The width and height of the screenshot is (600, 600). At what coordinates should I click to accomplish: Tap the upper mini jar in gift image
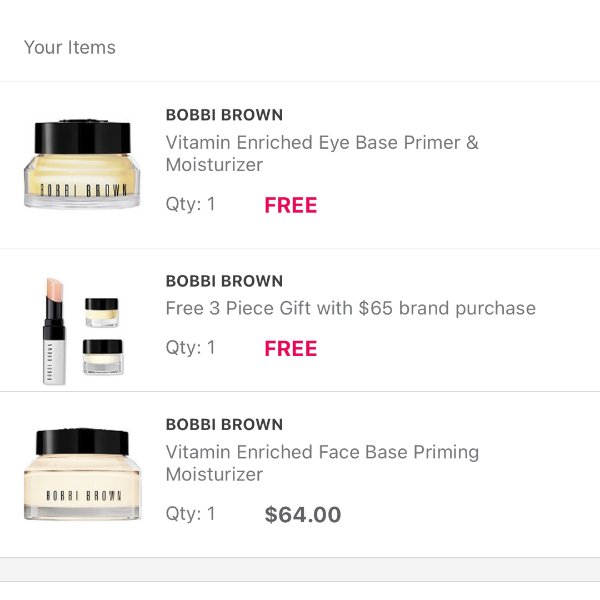coord(101,312)
